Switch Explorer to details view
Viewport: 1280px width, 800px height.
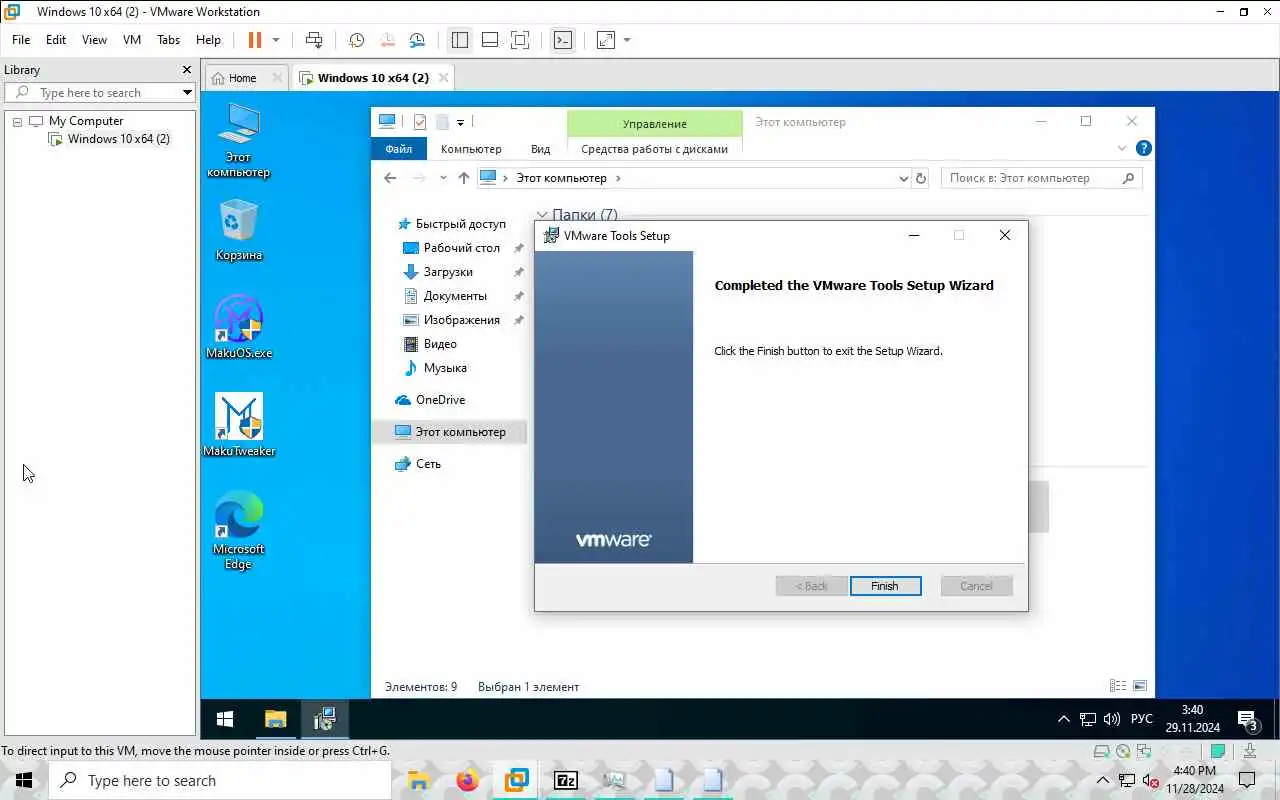pos(1118,686)
